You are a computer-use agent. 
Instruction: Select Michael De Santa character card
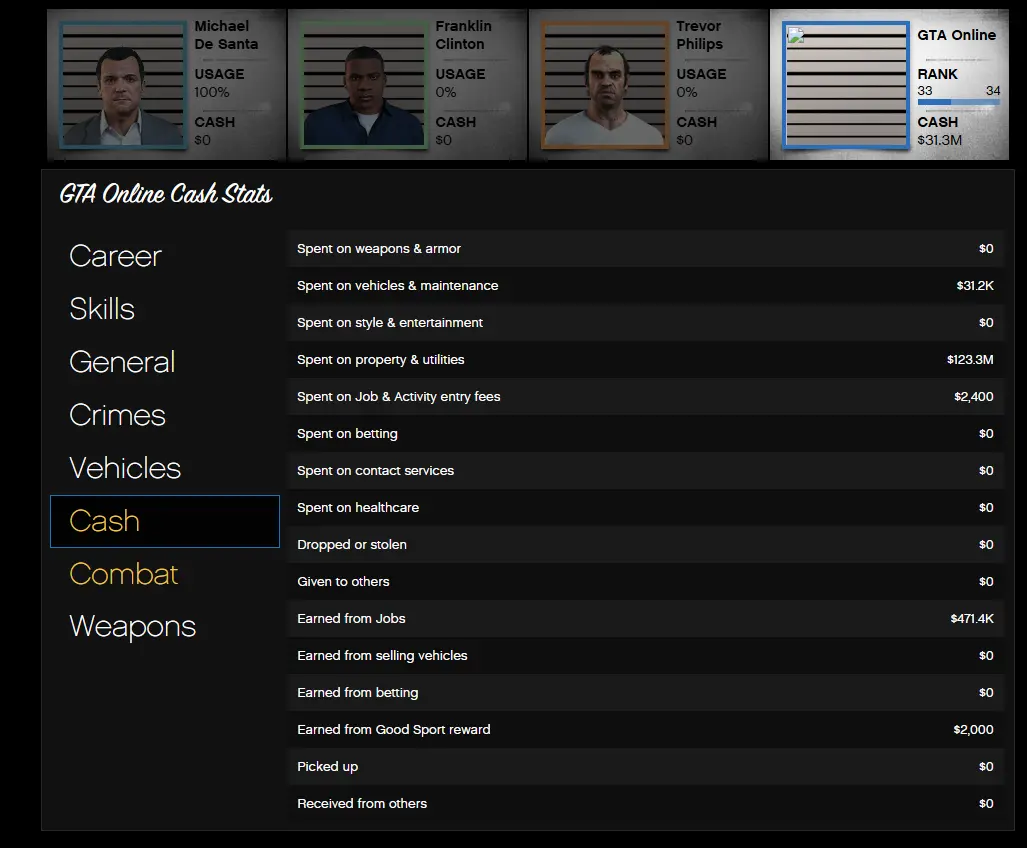(x=166, y=84)
